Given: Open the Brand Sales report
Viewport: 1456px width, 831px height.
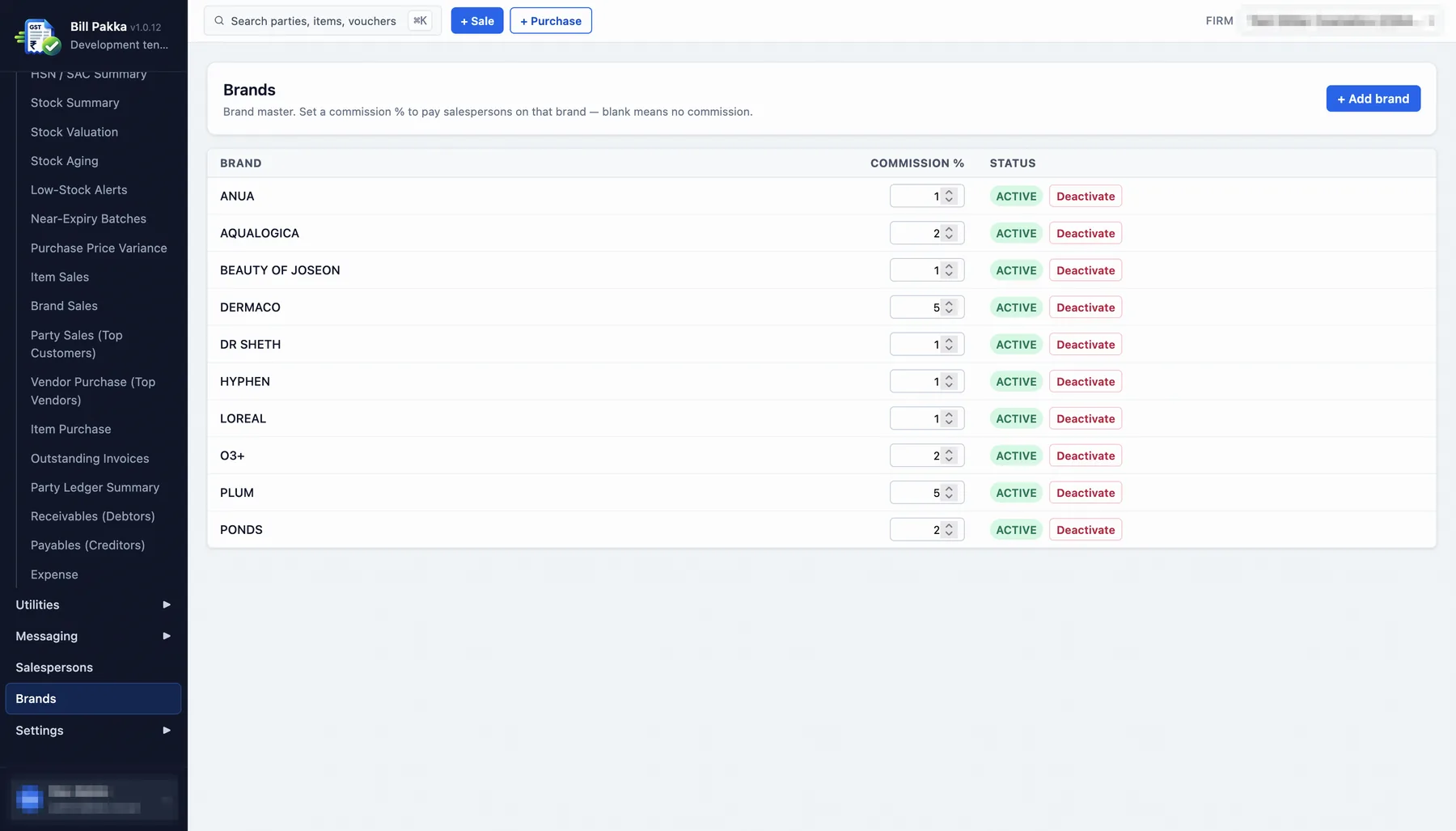Looking at the screenshot, I should 64,306.
